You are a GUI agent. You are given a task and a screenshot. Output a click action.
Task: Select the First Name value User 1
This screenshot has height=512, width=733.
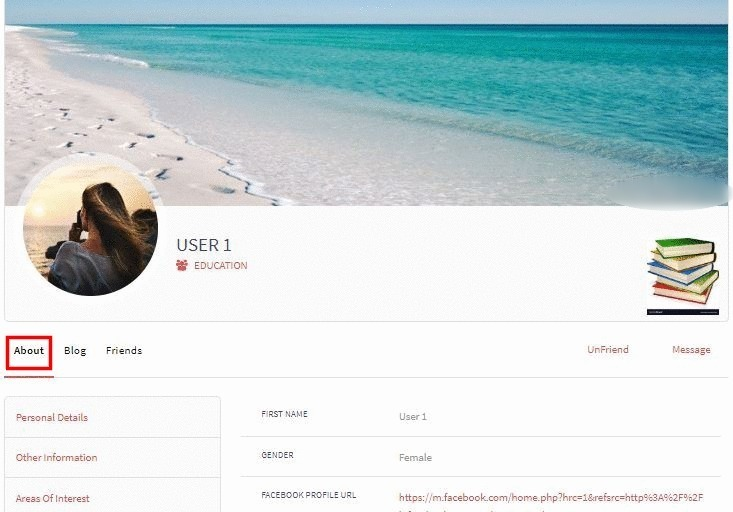413,417
